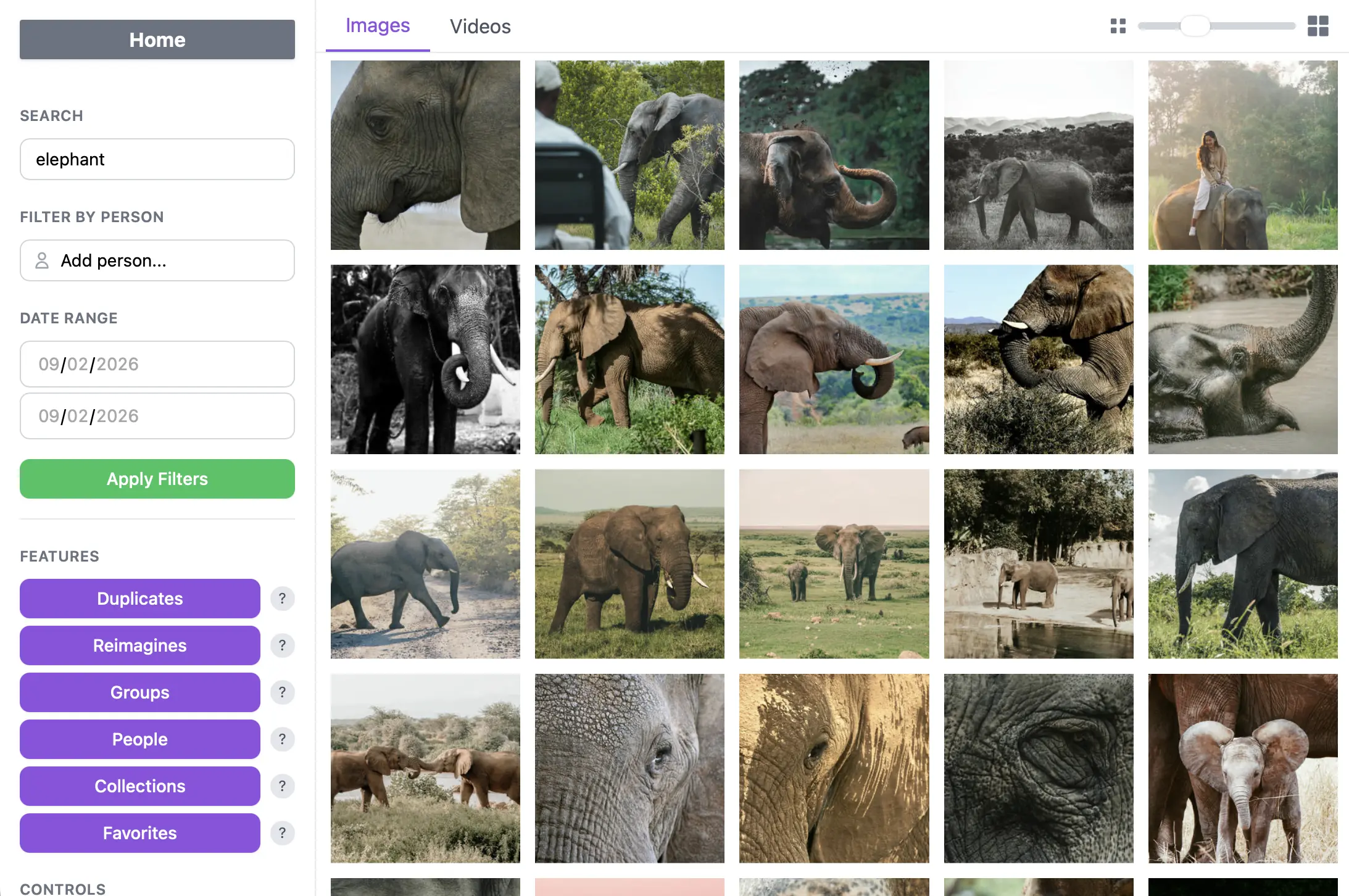Open the Groups feature
Screen dimensions: 1349x896
(x=140, y=692)
